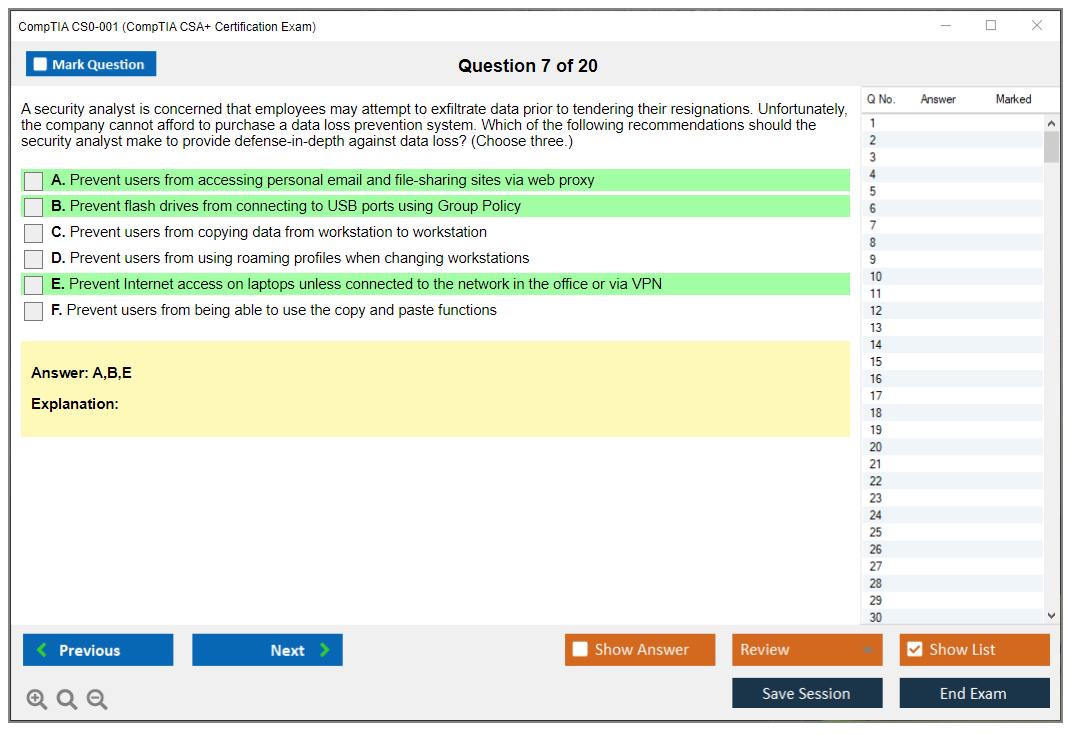The width and height of the screenshot is (1075, 735).
Task: Go back to the Previous question
Action: coord(98,650)
